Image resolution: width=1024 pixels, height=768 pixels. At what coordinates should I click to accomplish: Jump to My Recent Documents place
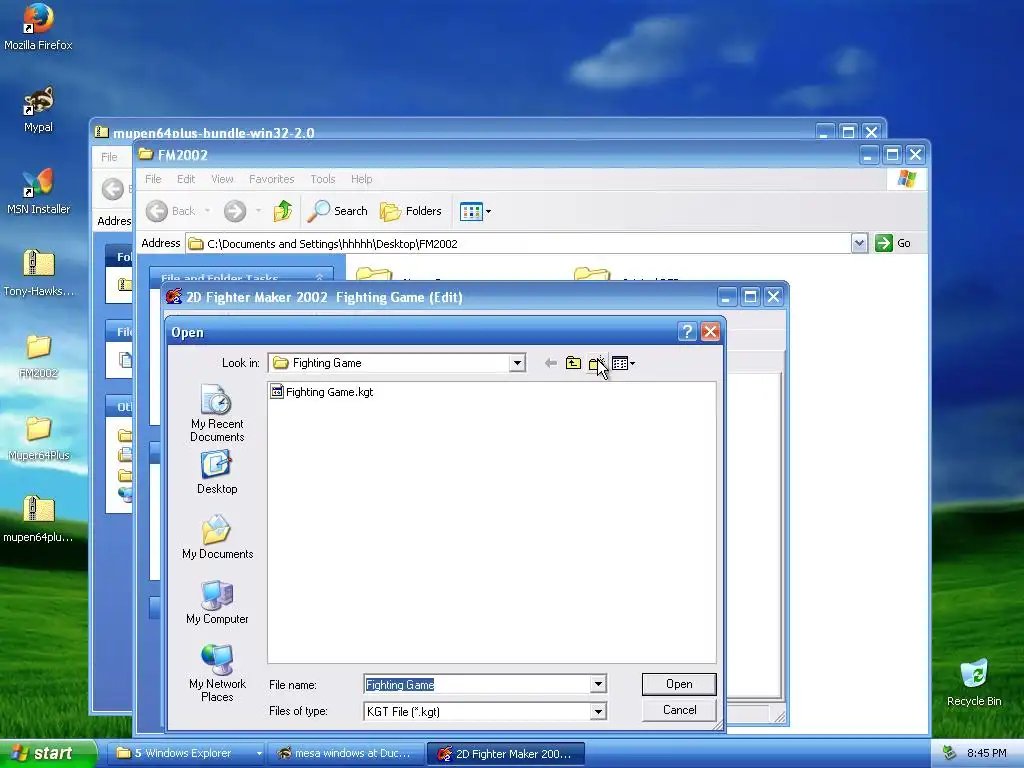pyautogui.click(x=217, y=413)
